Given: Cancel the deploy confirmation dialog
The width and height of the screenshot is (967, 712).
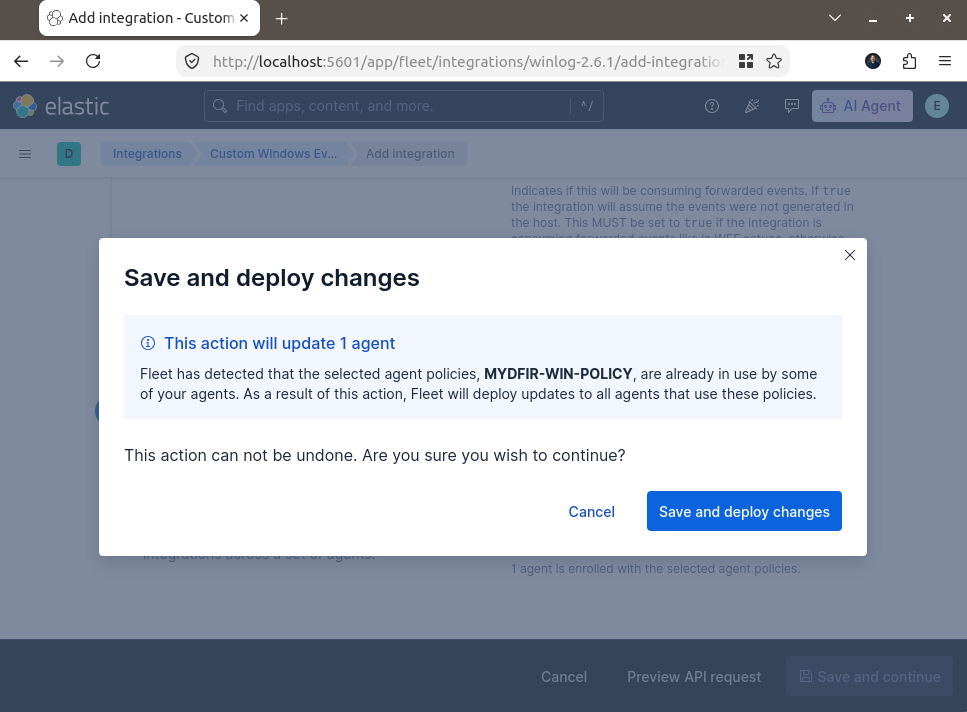Looking at the screenshot, I should (591, 512).
